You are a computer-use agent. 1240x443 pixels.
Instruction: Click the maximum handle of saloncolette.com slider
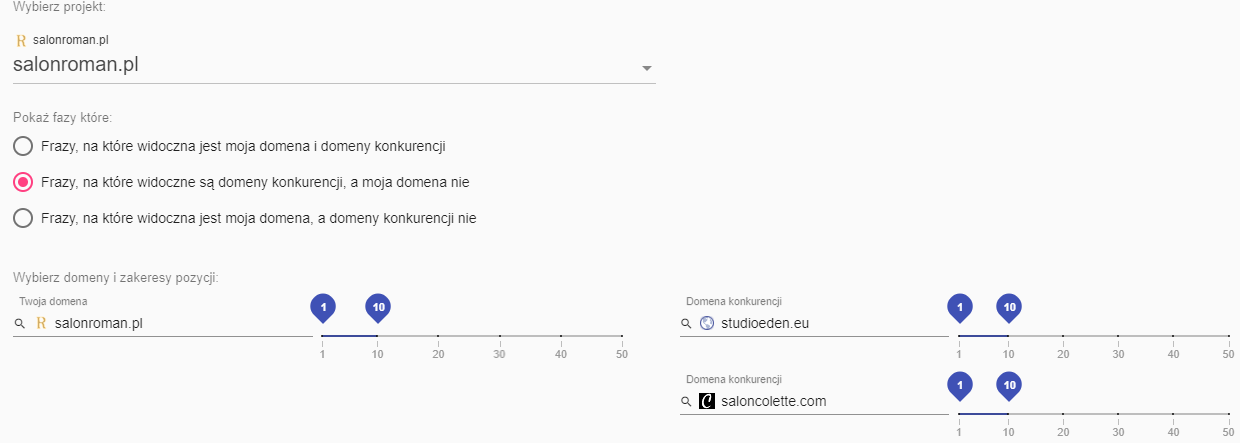[1009, 386]
